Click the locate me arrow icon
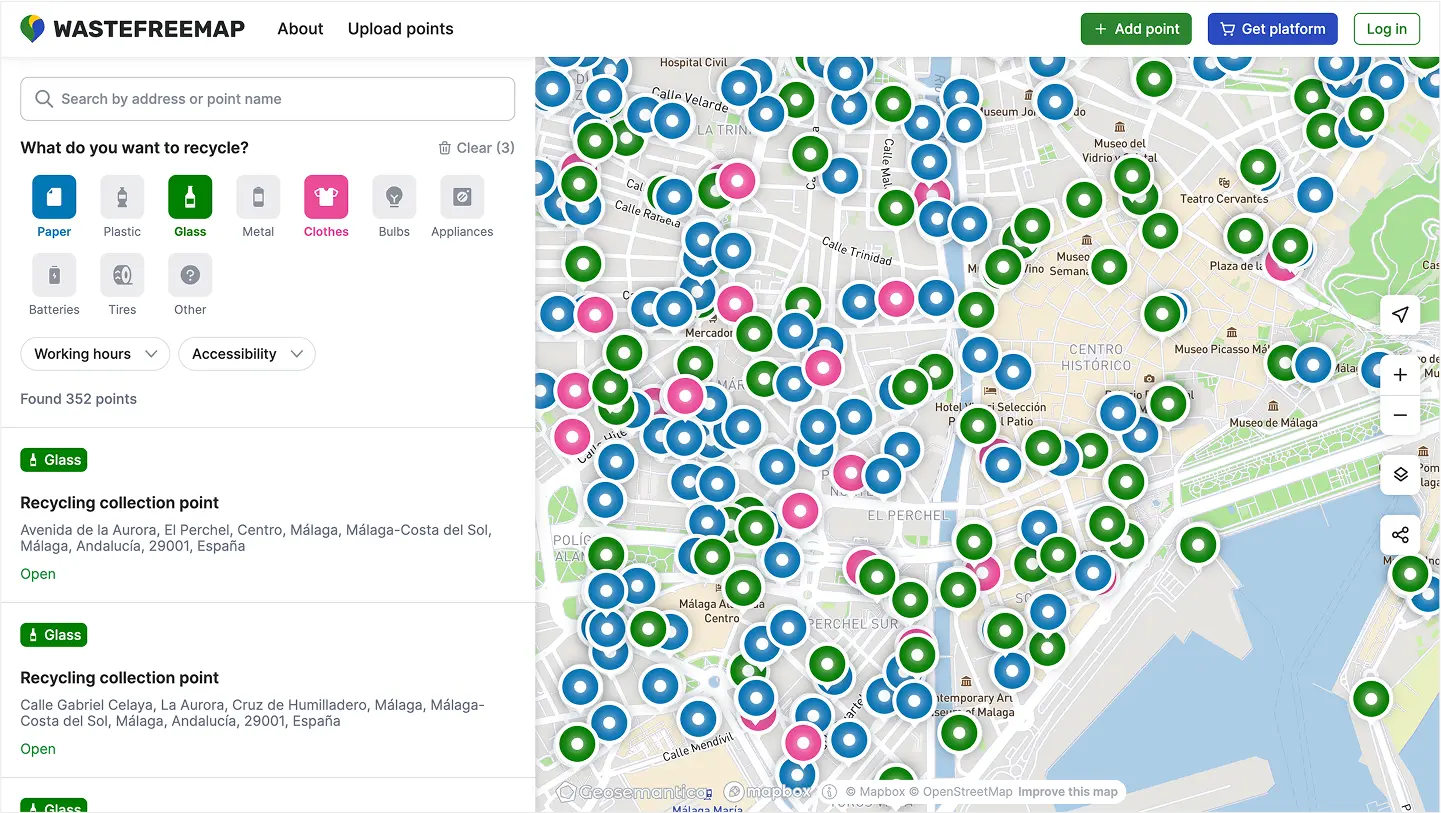The height and width of the screenshot is (813, 1441). pos(1400,315)
